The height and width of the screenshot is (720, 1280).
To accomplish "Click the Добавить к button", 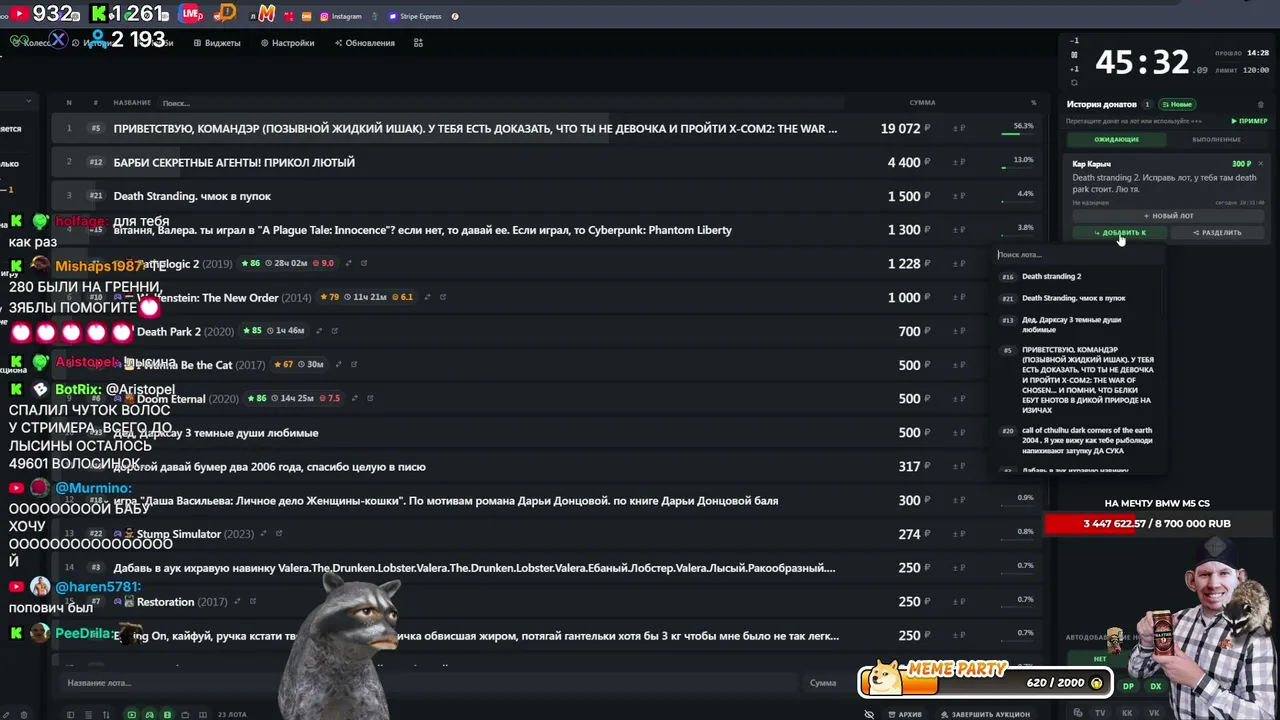I will click(x=1120, y=233).
